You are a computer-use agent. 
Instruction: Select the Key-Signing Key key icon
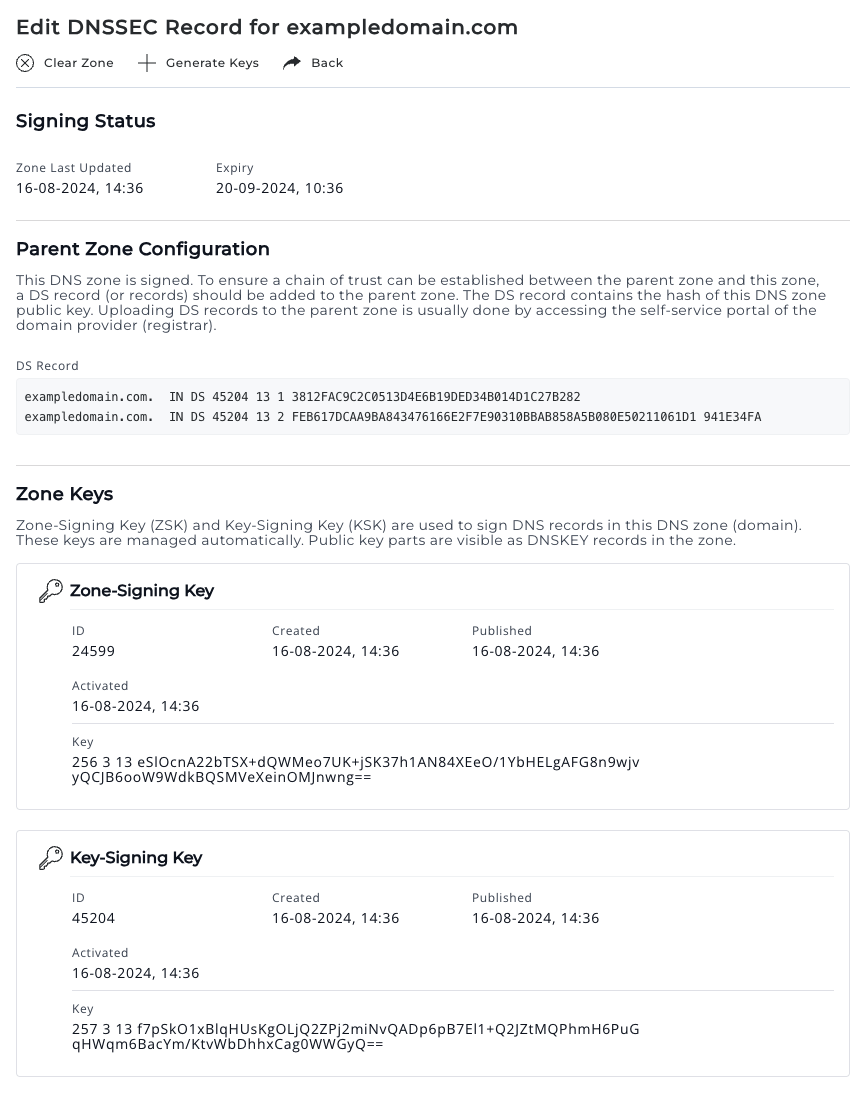click(50, 857)
